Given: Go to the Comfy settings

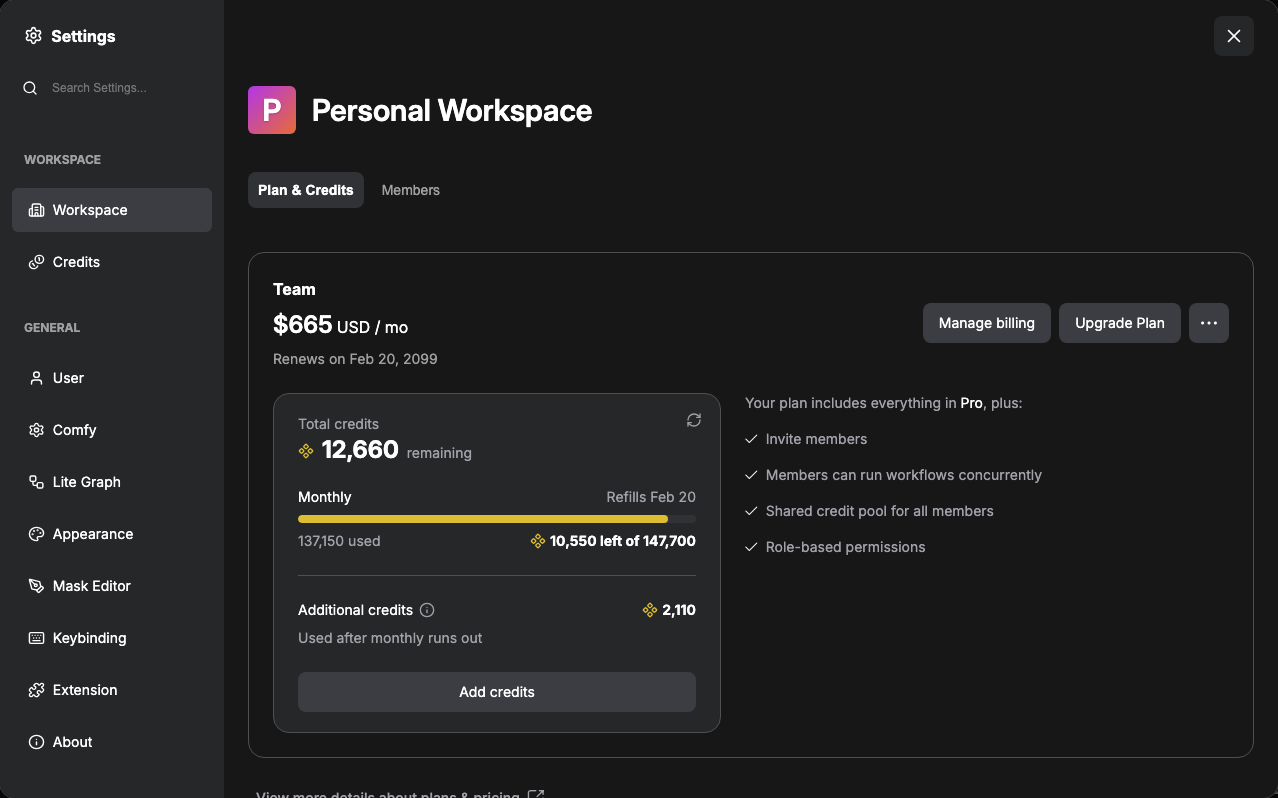Looking at the screenshot, I should coord(112,430).
